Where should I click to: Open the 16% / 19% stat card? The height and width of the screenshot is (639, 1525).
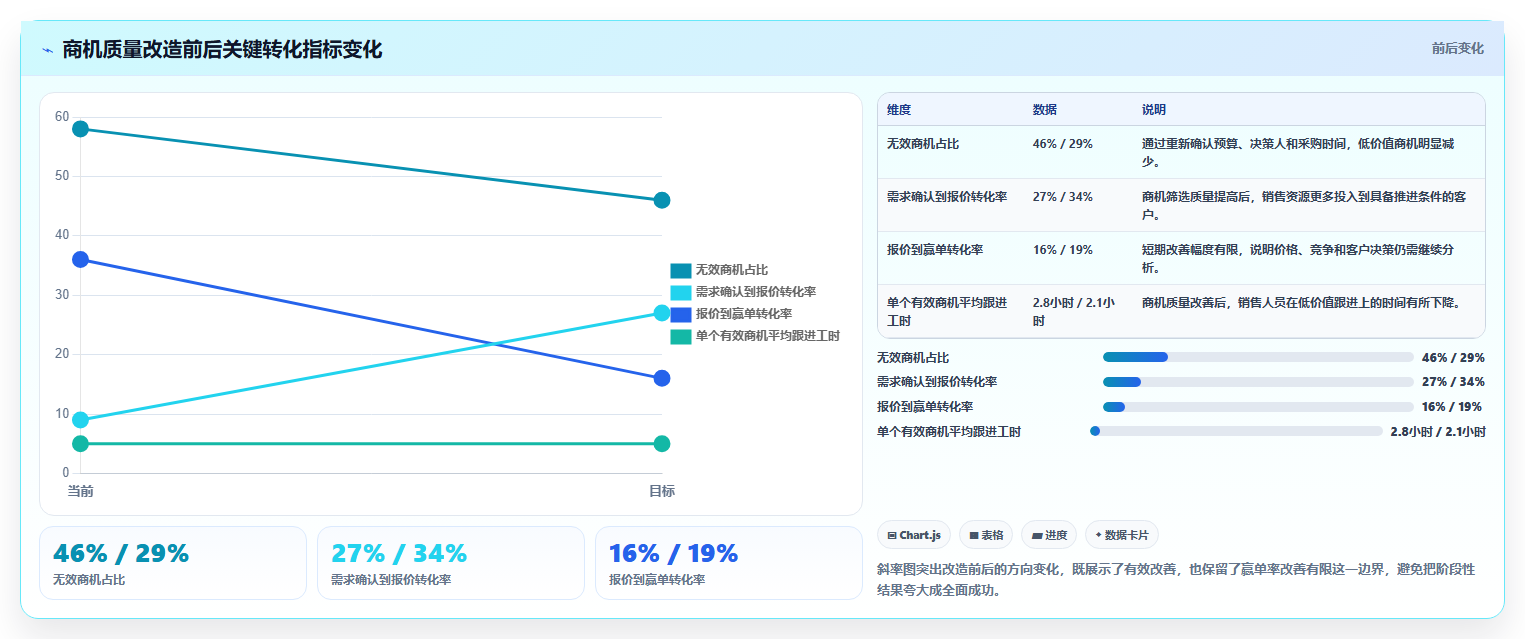pyautogui.click(x=729, y=563)
